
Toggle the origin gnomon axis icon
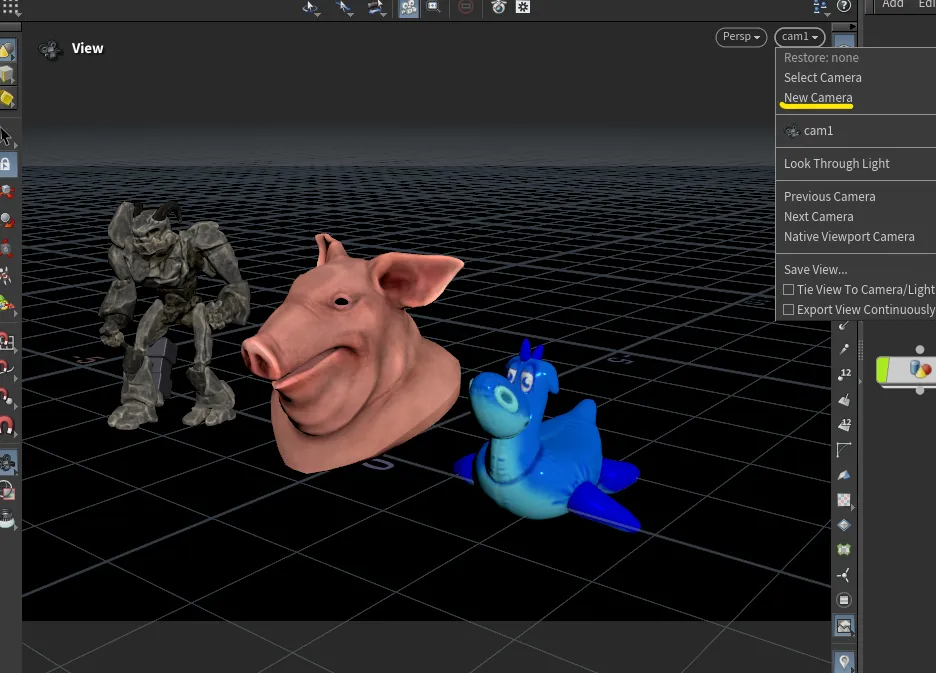click(x=843, y=575)
